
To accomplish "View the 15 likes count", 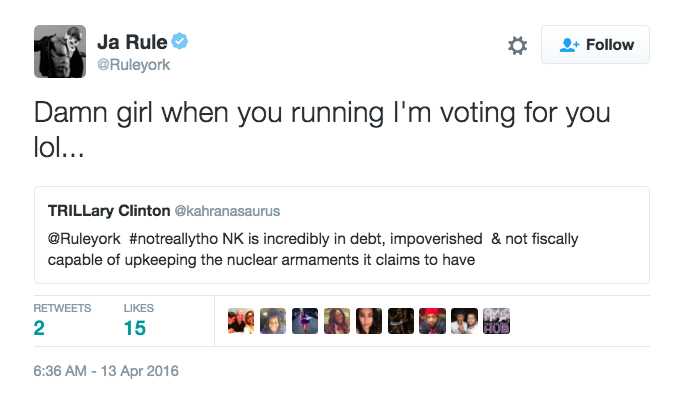I will coord(134,328).
